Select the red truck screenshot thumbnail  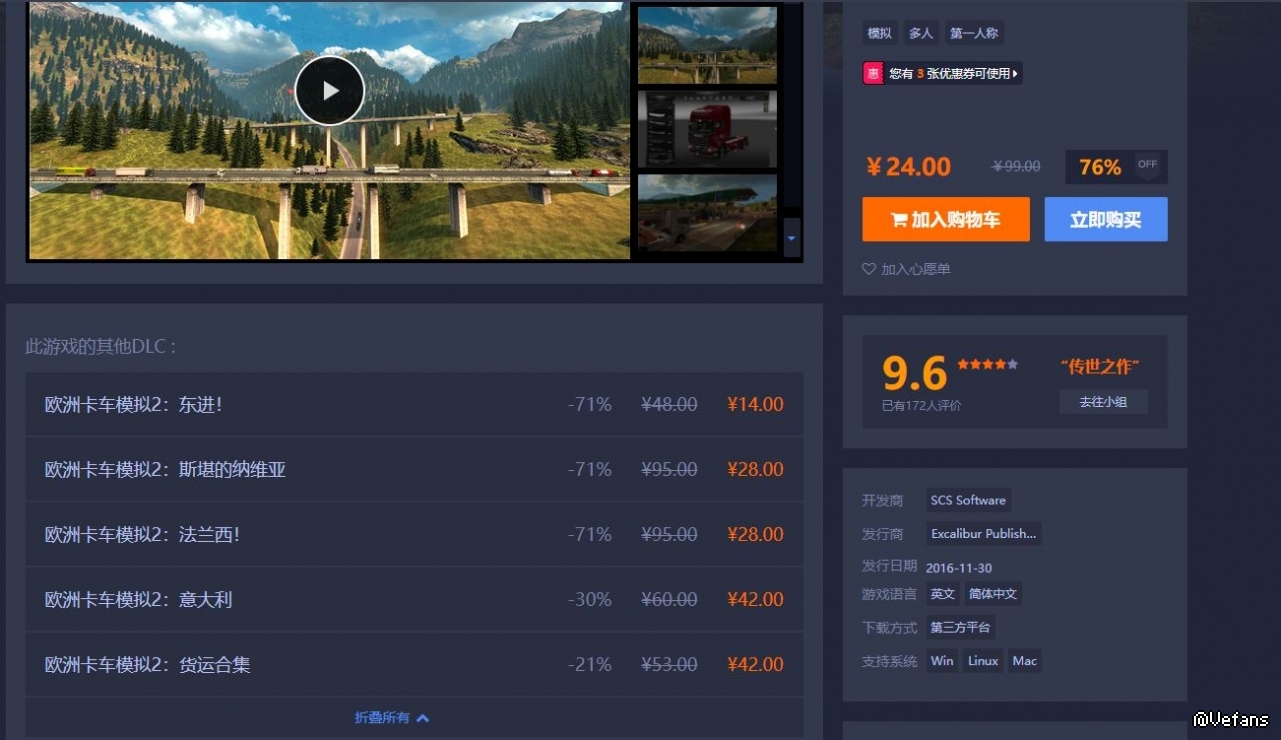(707, 130)
